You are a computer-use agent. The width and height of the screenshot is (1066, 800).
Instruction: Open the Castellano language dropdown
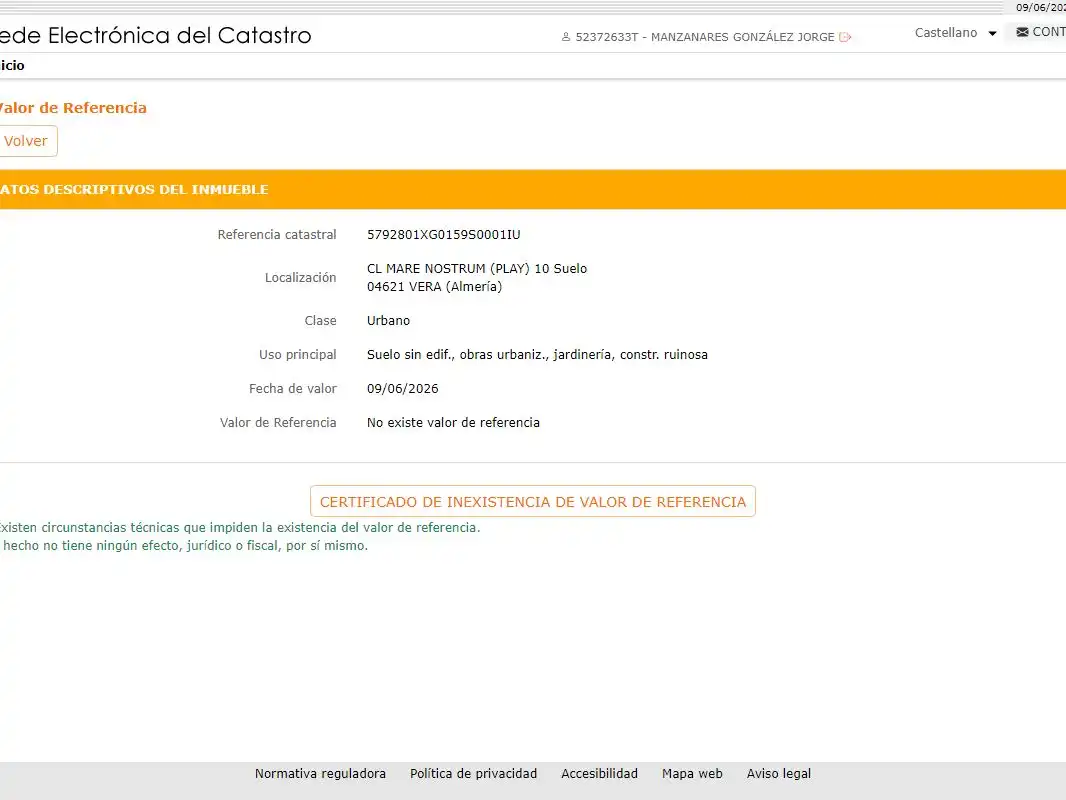[955, 33]
